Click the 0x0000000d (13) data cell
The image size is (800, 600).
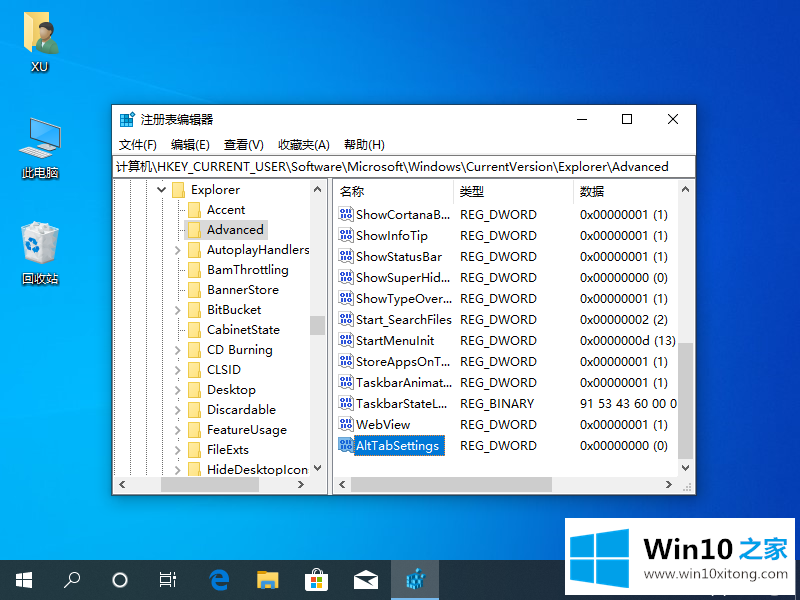pos(628,340)
